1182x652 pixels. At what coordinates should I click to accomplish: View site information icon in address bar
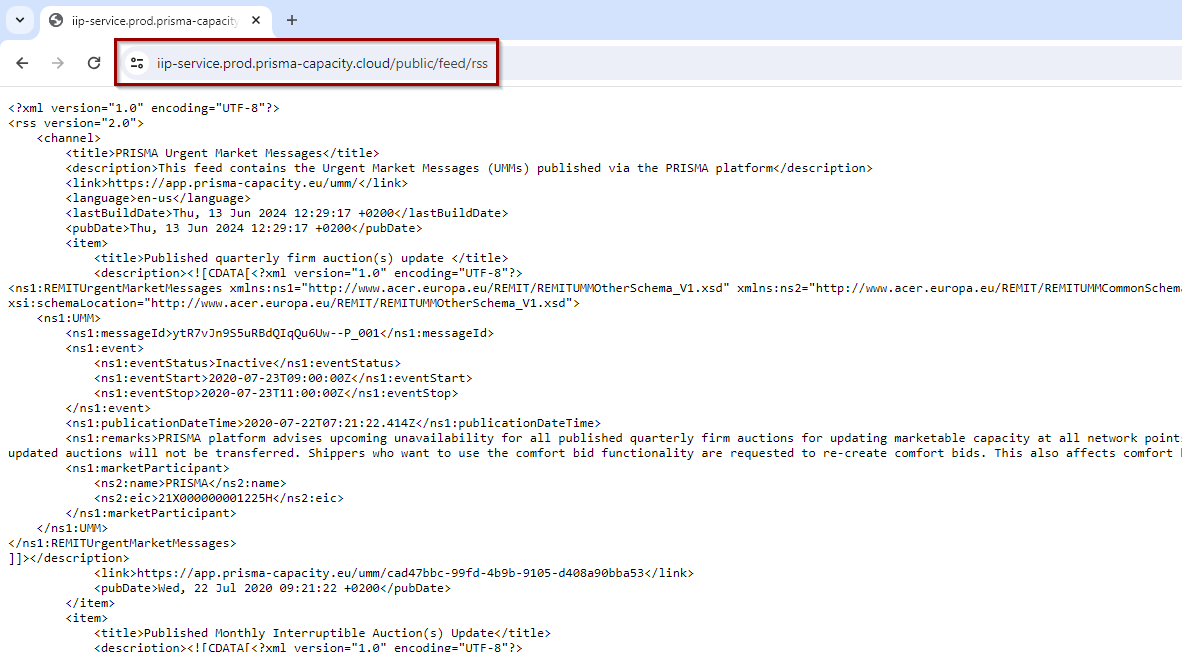coord(137,63)
